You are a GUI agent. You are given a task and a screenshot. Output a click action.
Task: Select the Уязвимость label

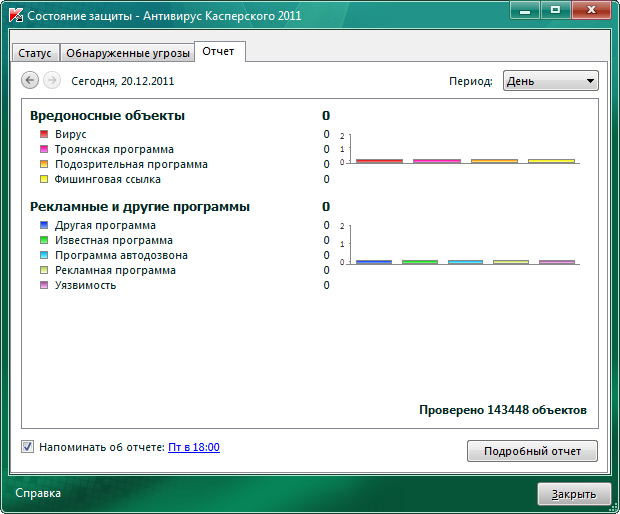coord(85,285)
